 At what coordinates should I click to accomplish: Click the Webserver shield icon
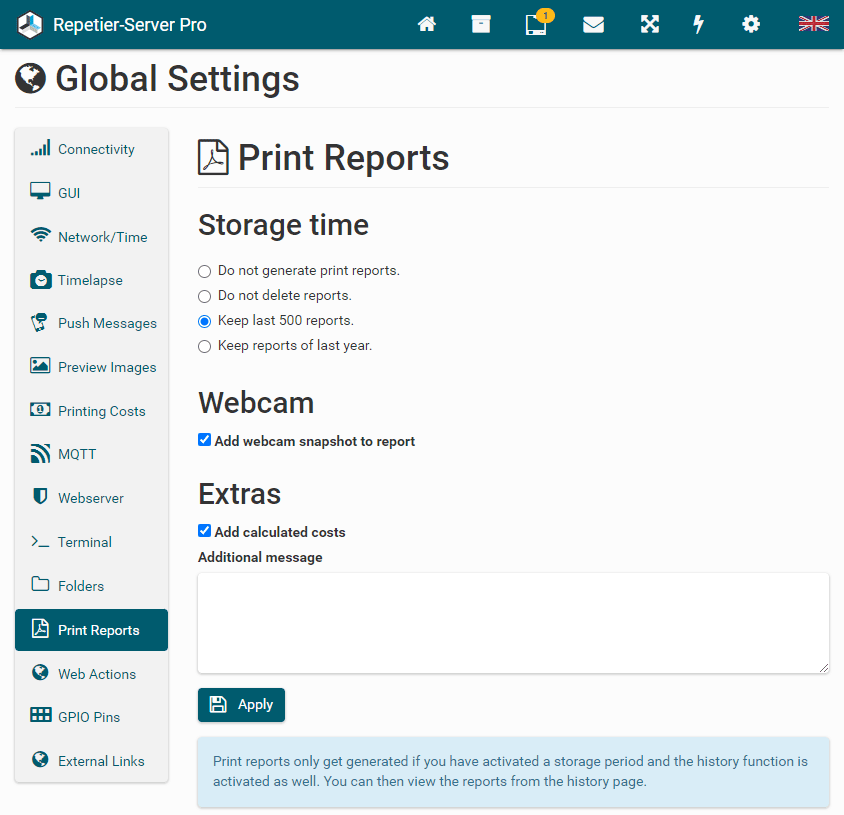[x=40, y=497]
